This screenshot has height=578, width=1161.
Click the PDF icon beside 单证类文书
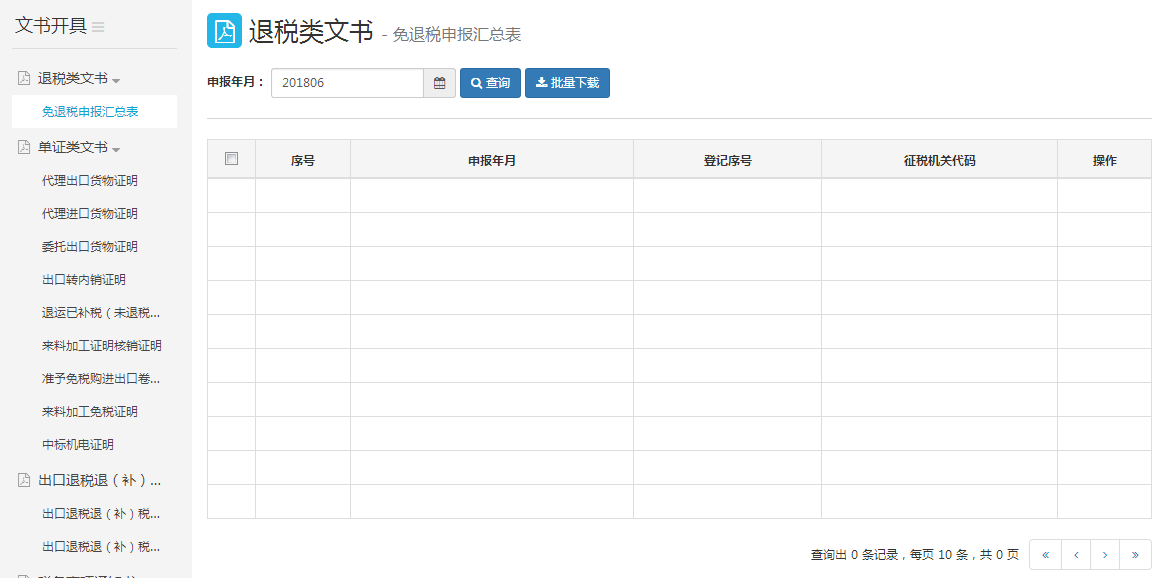point(24,147)
